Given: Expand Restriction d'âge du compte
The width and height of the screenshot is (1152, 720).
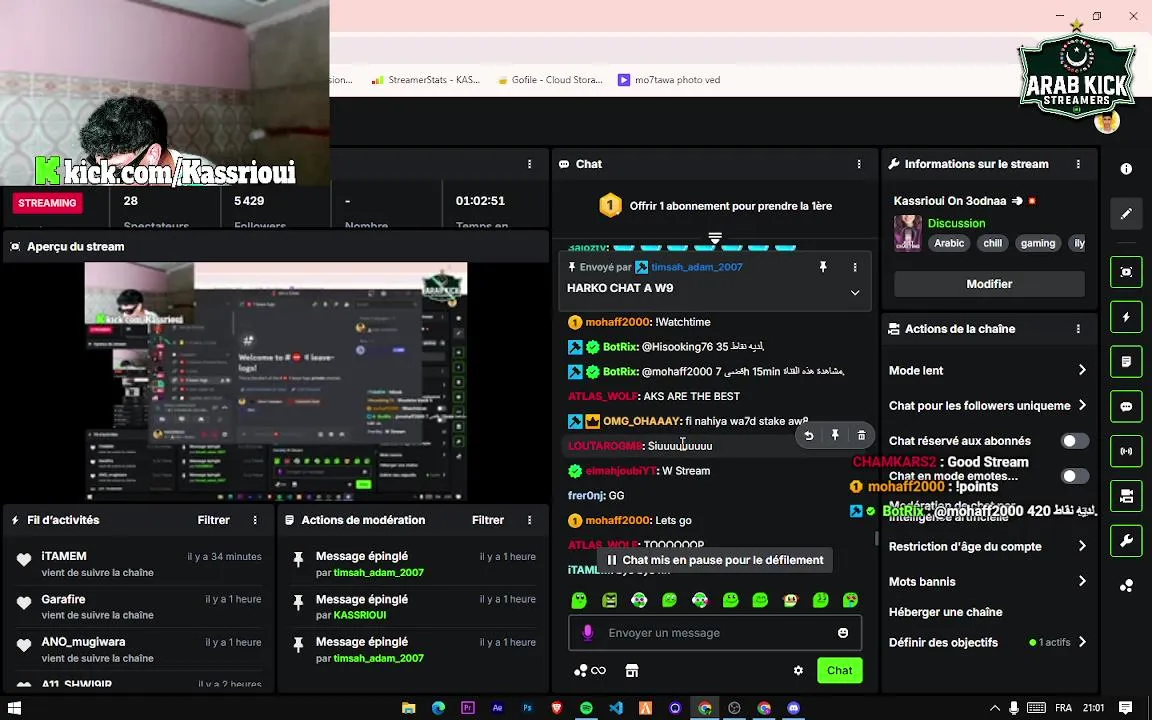Looking at the screenshot, I should 988,546.
